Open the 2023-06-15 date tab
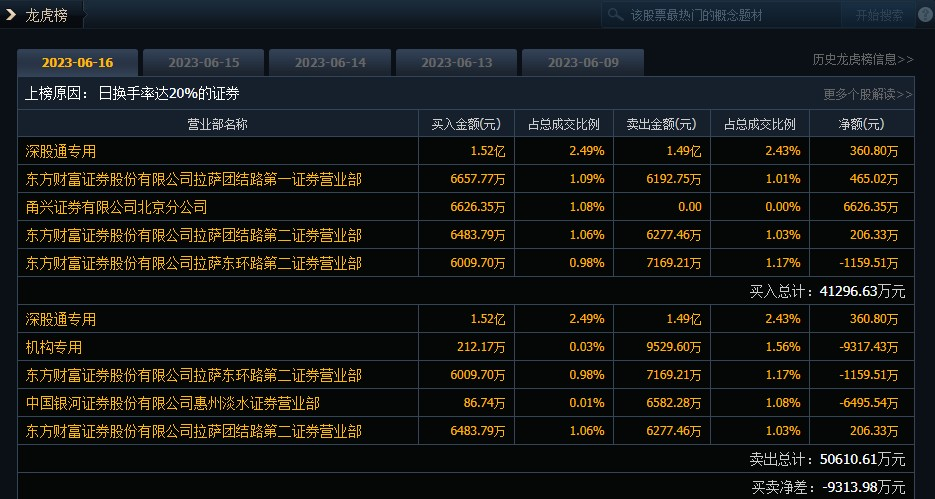This screenshot has height=499, width=935. 204,62
